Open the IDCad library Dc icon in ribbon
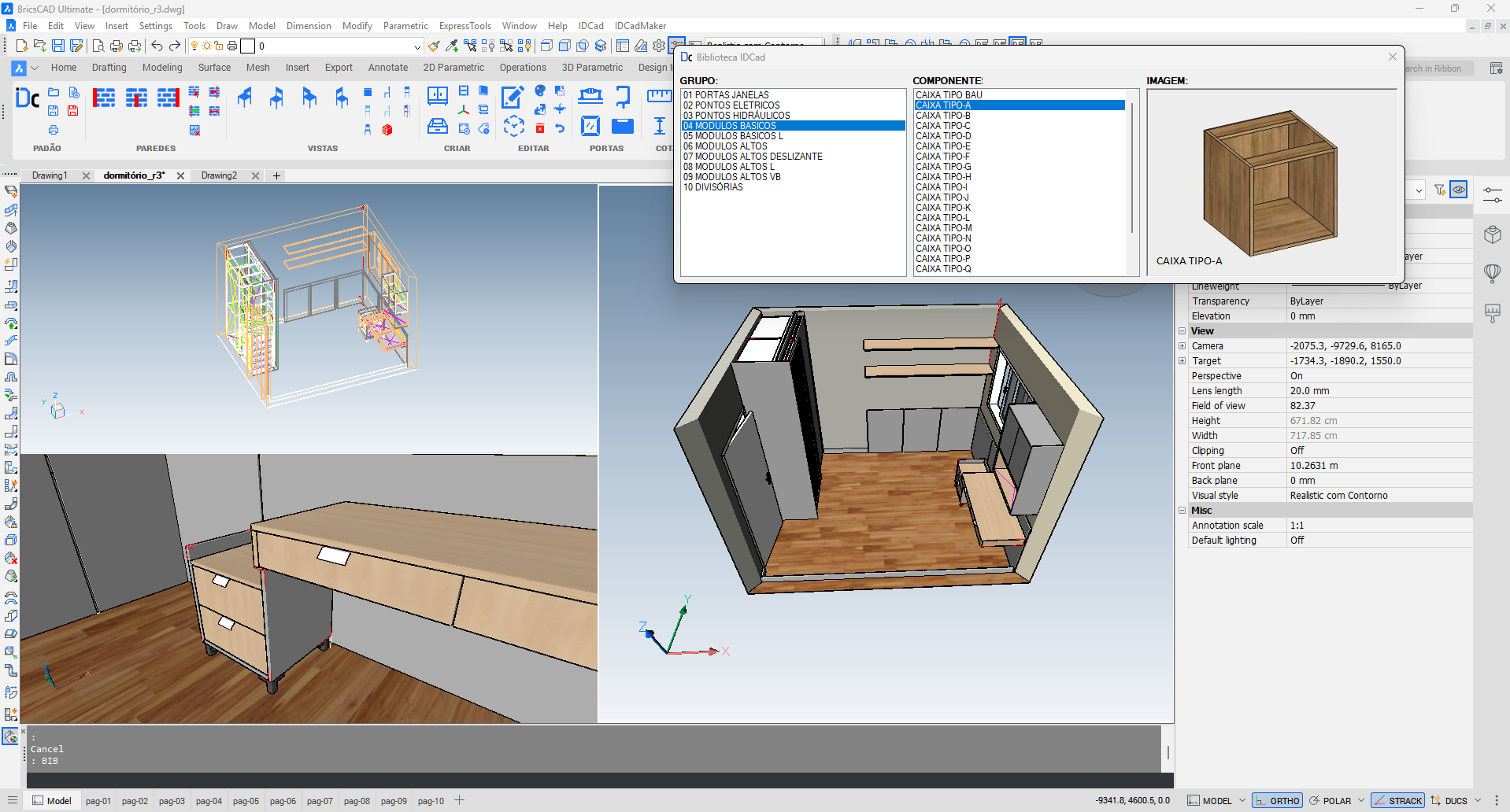1510x812 pixels. click(x=28, y=98)
